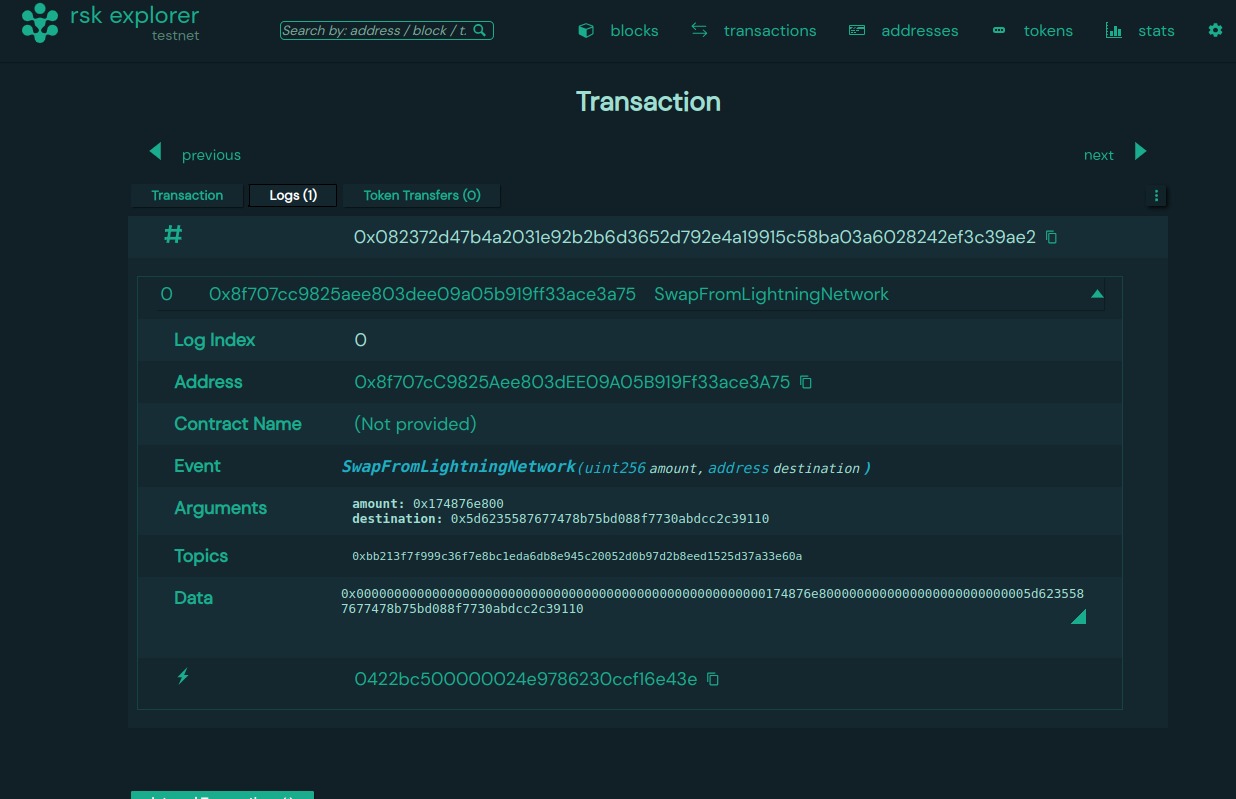Open the Token Transfers (0) tab
The height and width of the screenshot is (799, 1236).
pyautogui.click(x=422, y=195)
